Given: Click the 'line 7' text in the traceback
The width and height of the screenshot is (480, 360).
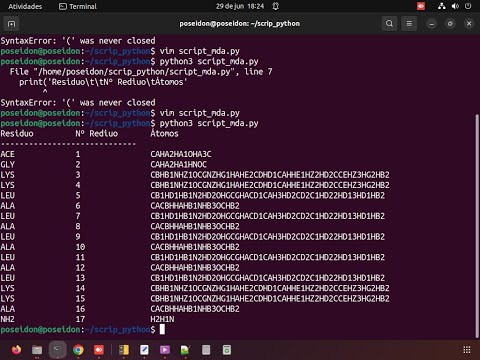Looking at the screenshot, I should pos(258,72).
